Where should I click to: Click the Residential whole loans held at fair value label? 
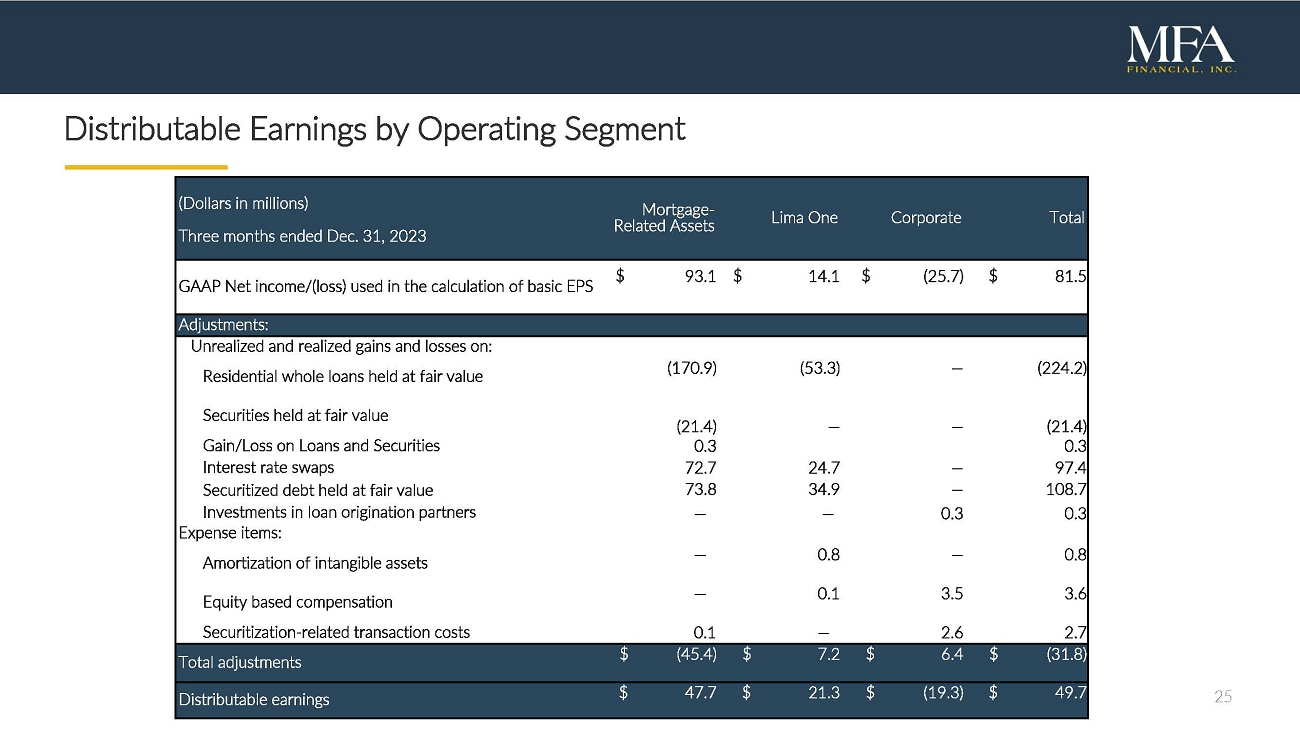click(342, 376)
